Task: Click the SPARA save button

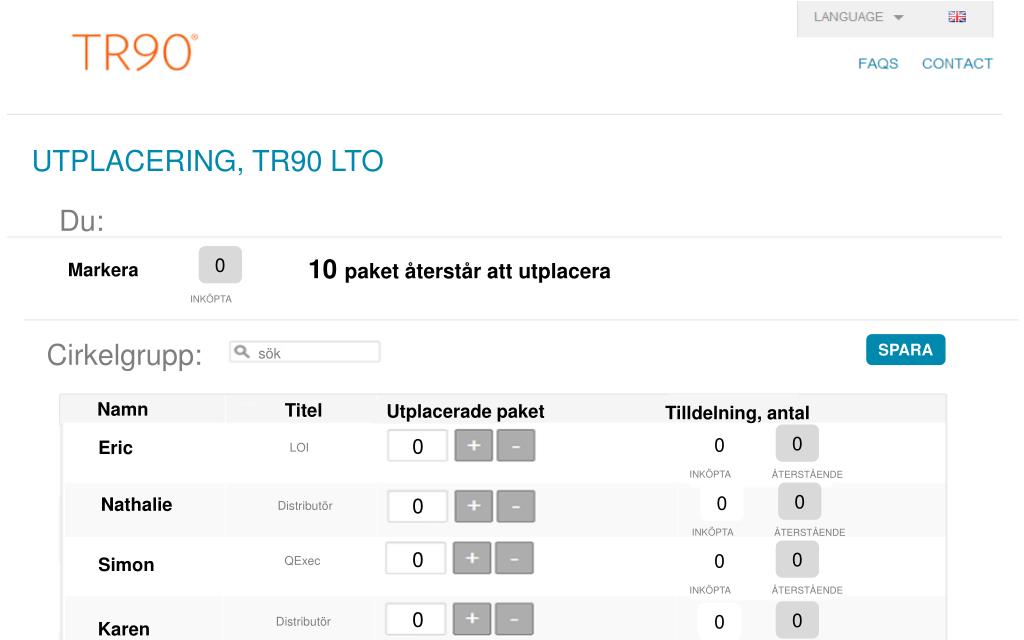Action: [x=905, y=349]
